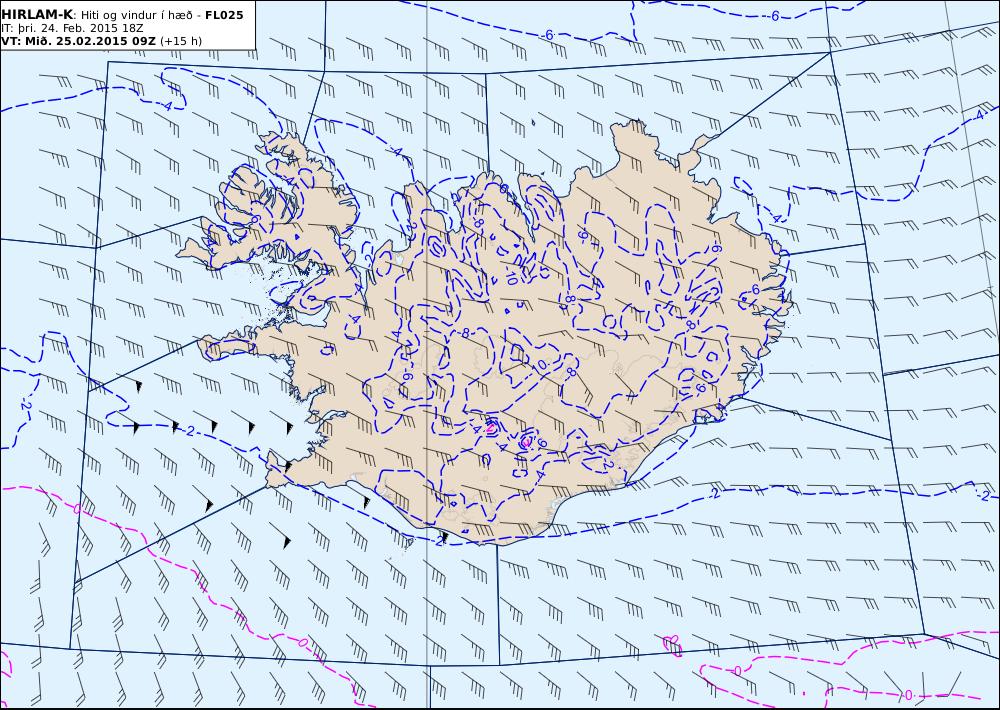Click the '(+15 h)' forecast offset text
The height and width of the screenshot is (710, 1000).
tap(181, 41)
